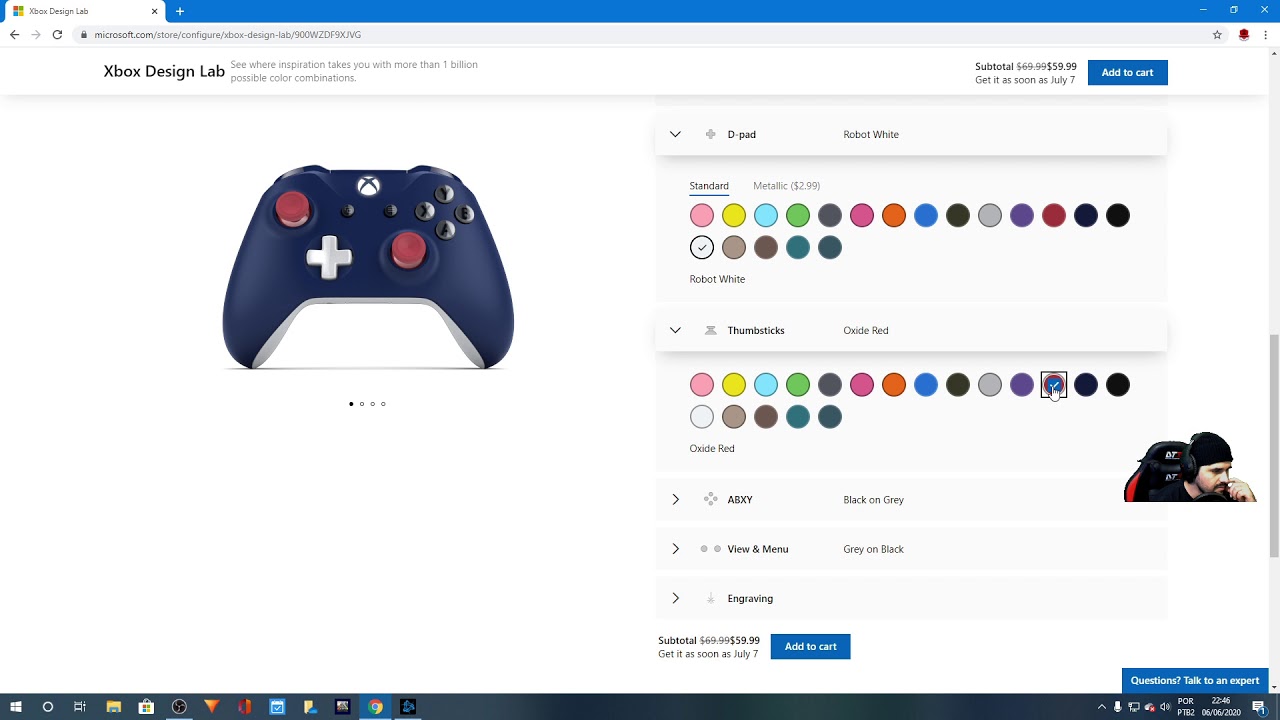Show the fourth controller view dot

[383, 404]
